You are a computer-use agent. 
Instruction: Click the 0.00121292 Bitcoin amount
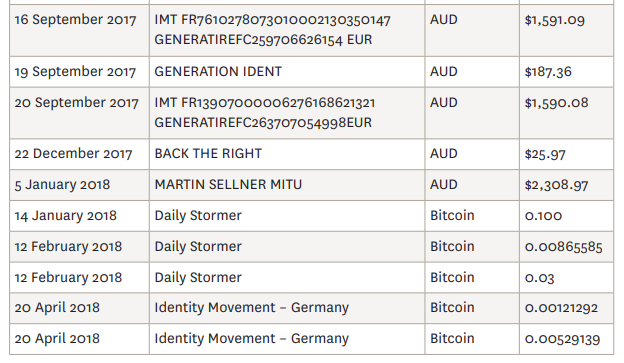[561, 308]
